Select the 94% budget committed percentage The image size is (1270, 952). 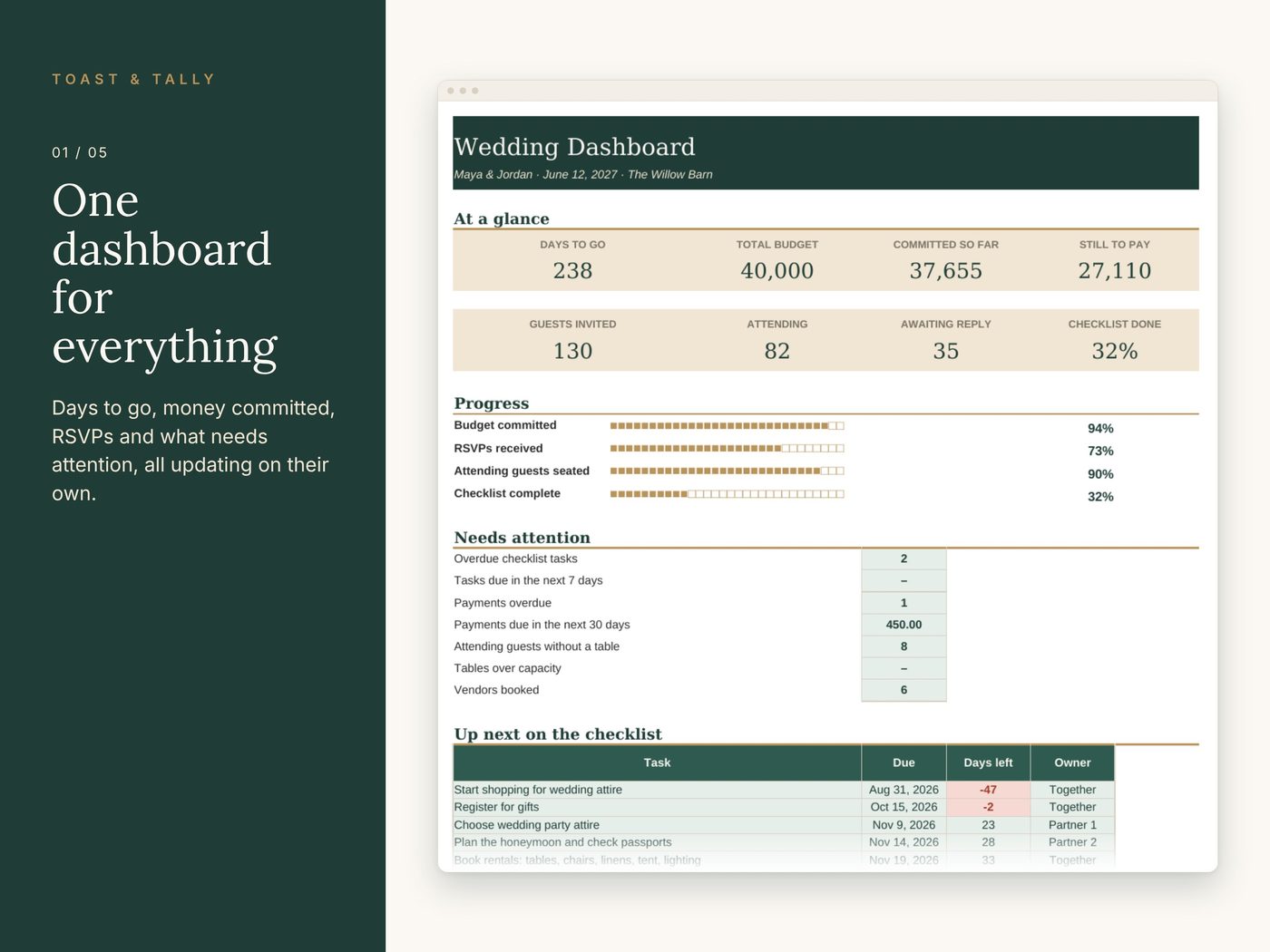point(1100,428)
